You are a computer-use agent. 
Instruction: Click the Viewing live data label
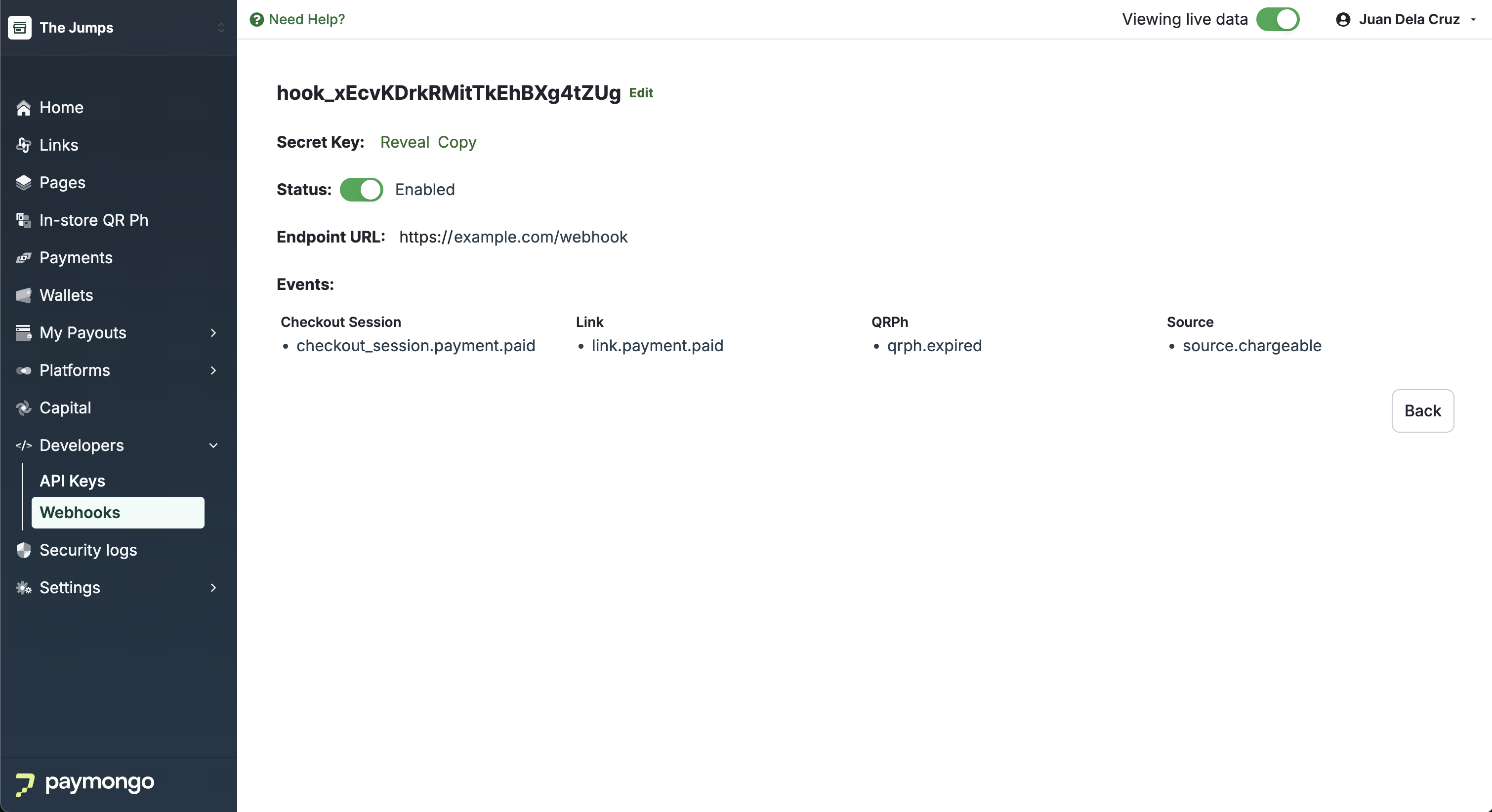pos(1184,20)
